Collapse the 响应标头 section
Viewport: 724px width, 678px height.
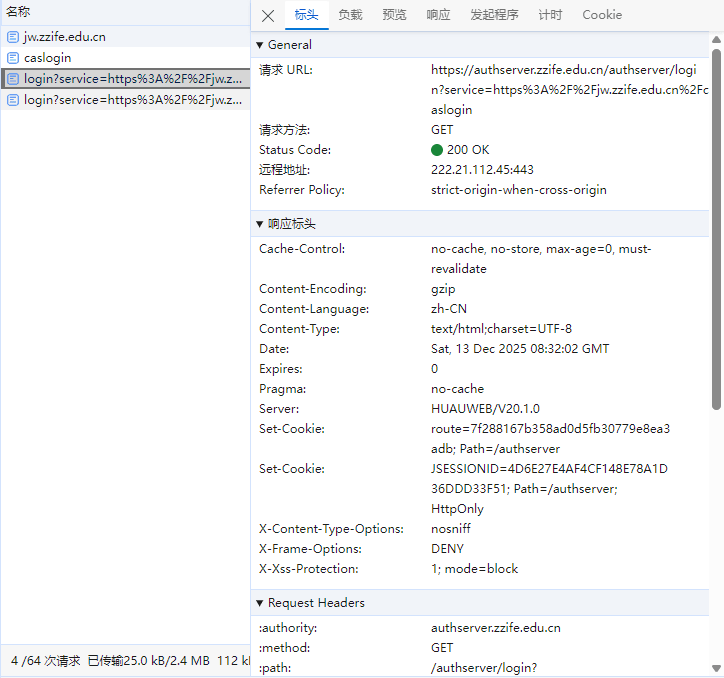[x=260, y=224]
